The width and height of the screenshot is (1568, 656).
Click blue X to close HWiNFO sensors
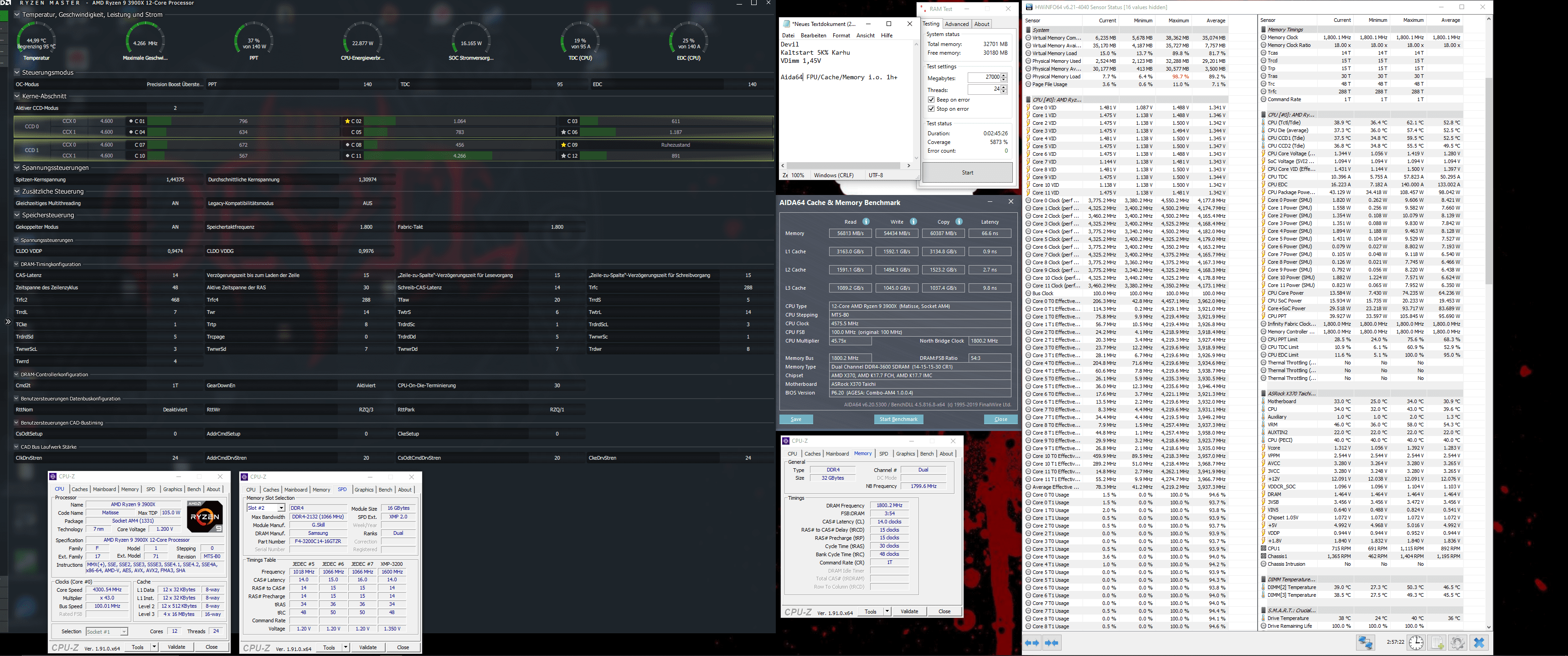(1479, 643)
